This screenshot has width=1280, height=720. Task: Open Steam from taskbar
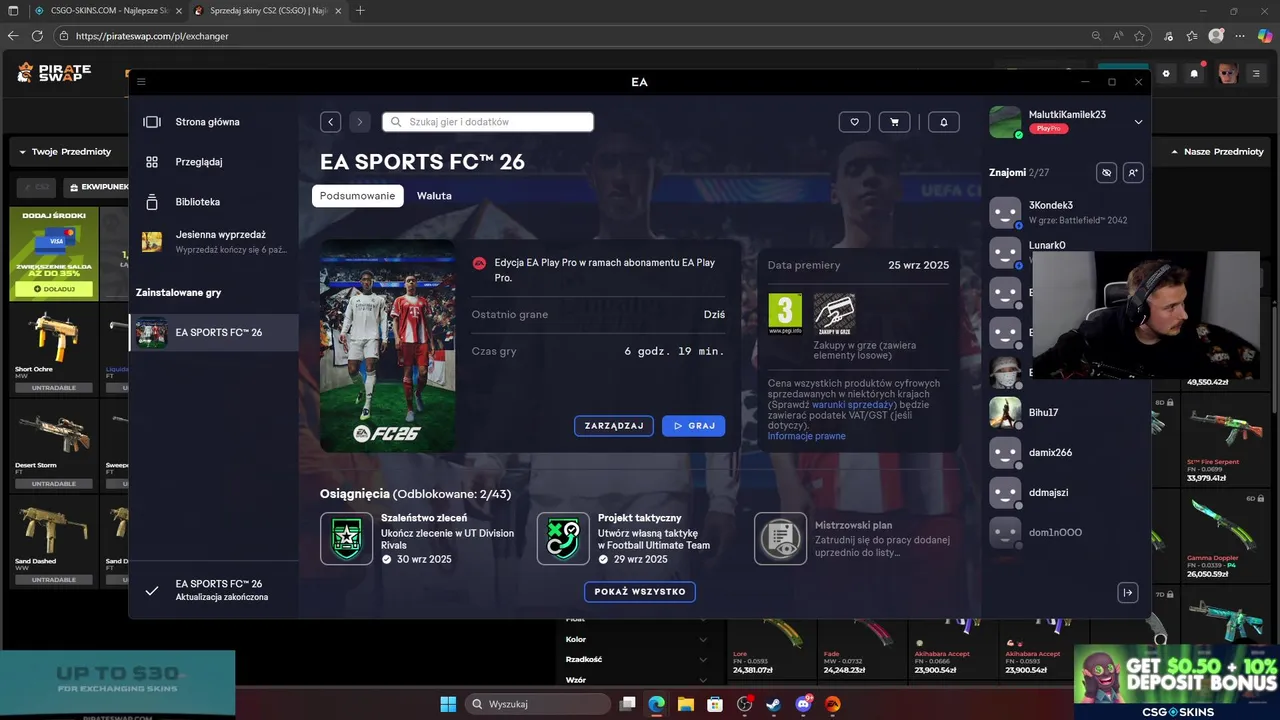[773, 704]
